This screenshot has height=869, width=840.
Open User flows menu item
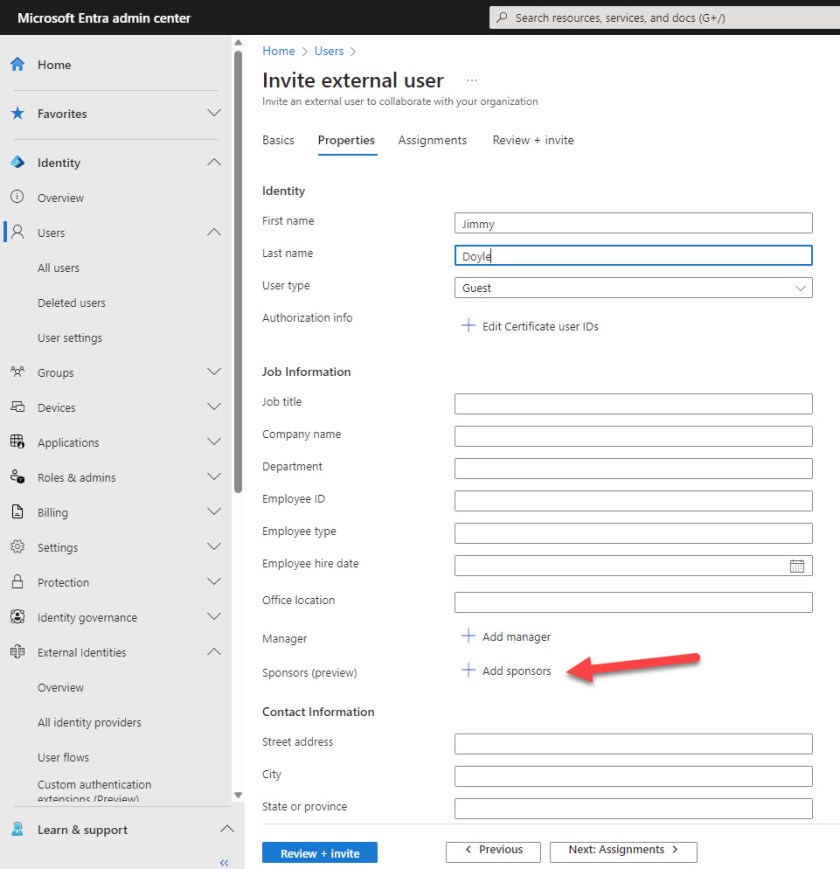[x=63, y=757]
